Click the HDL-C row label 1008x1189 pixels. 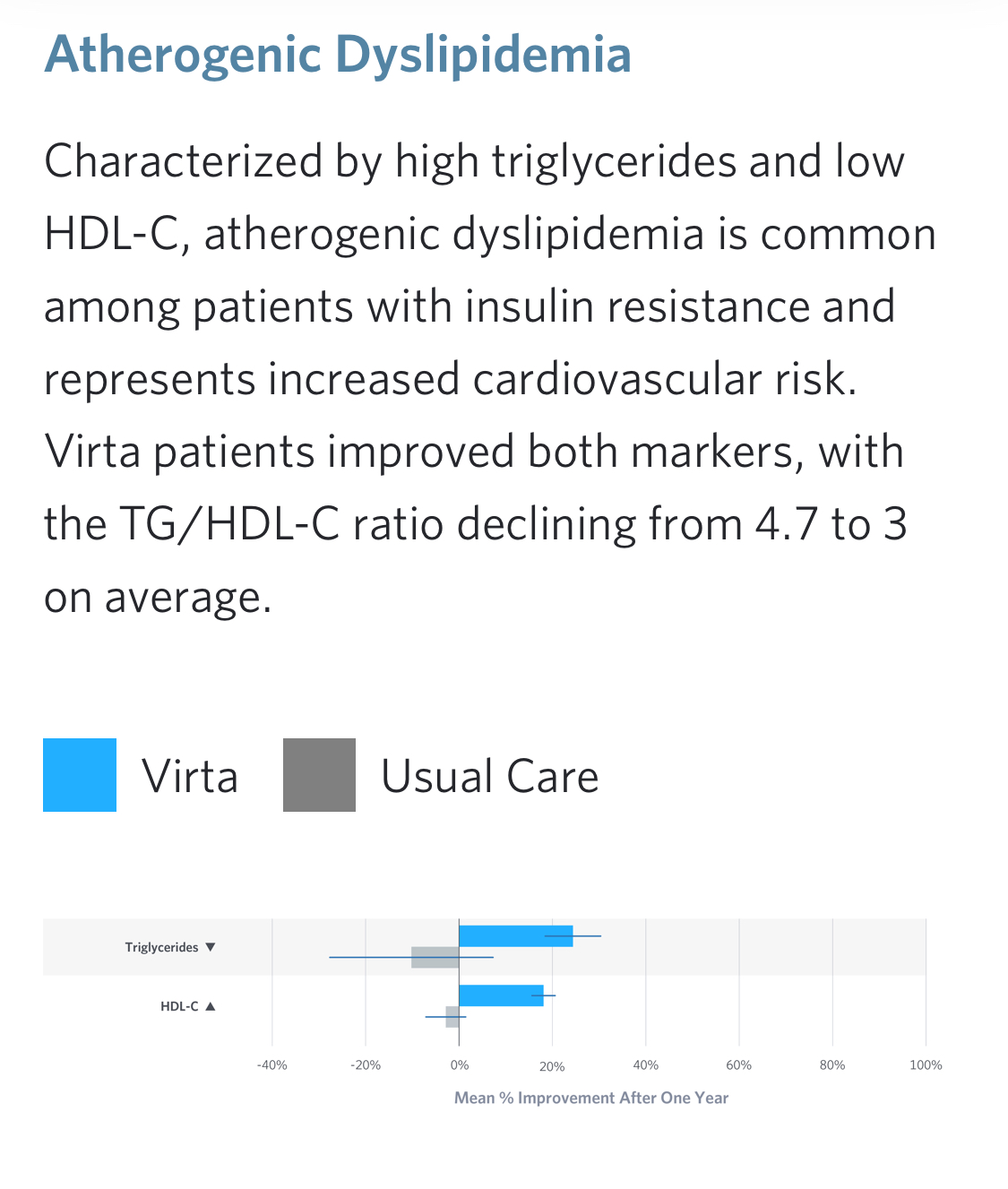(179, 1006)
